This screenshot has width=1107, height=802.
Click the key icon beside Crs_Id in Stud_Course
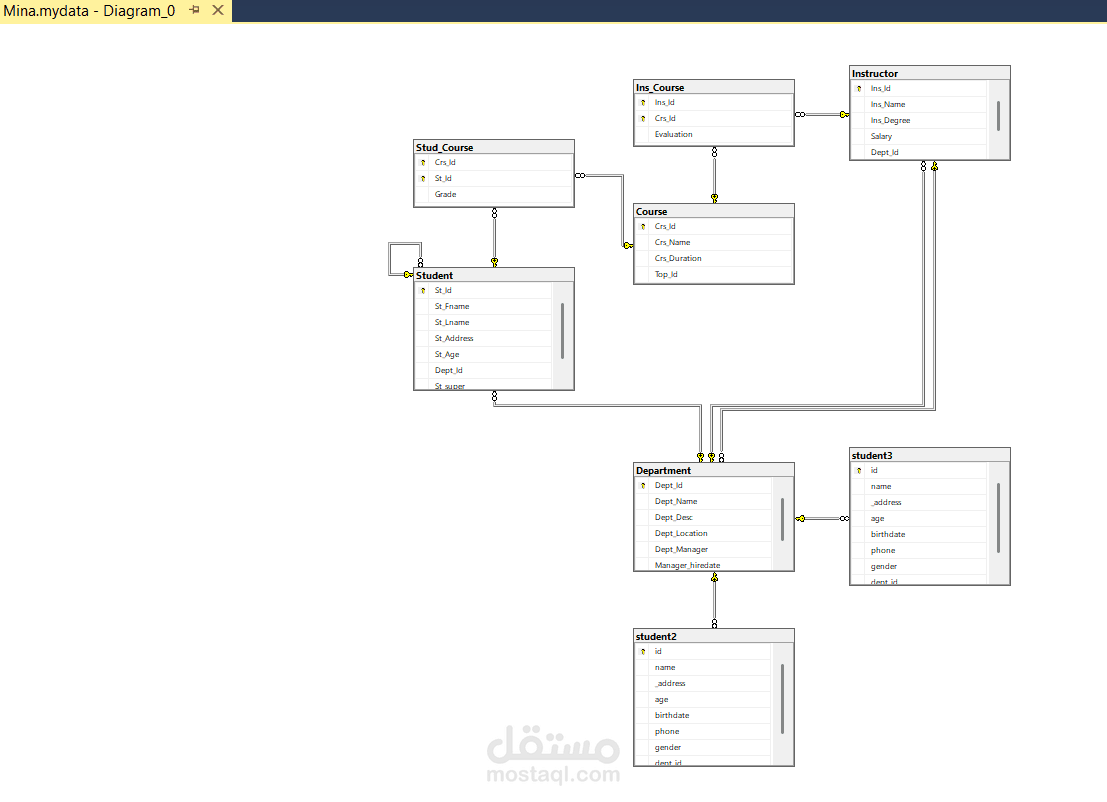pos(422,162)
